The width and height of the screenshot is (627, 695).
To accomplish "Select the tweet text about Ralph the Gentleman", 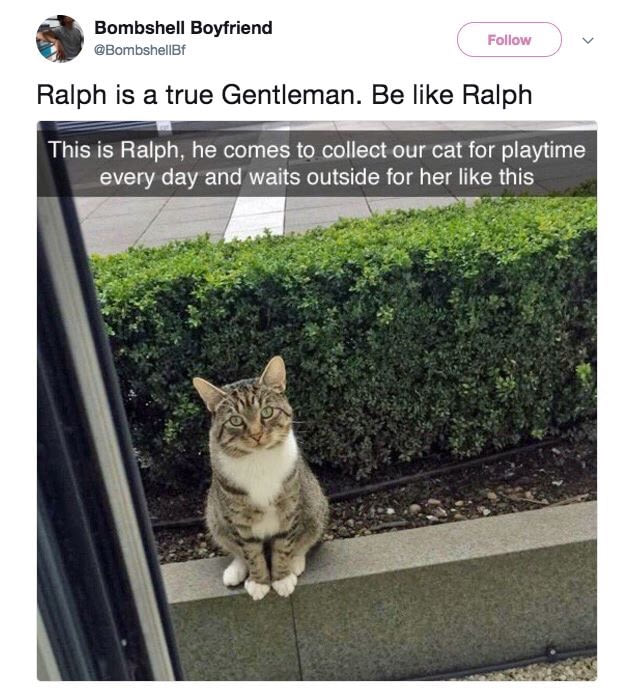I will click(284, 95).
